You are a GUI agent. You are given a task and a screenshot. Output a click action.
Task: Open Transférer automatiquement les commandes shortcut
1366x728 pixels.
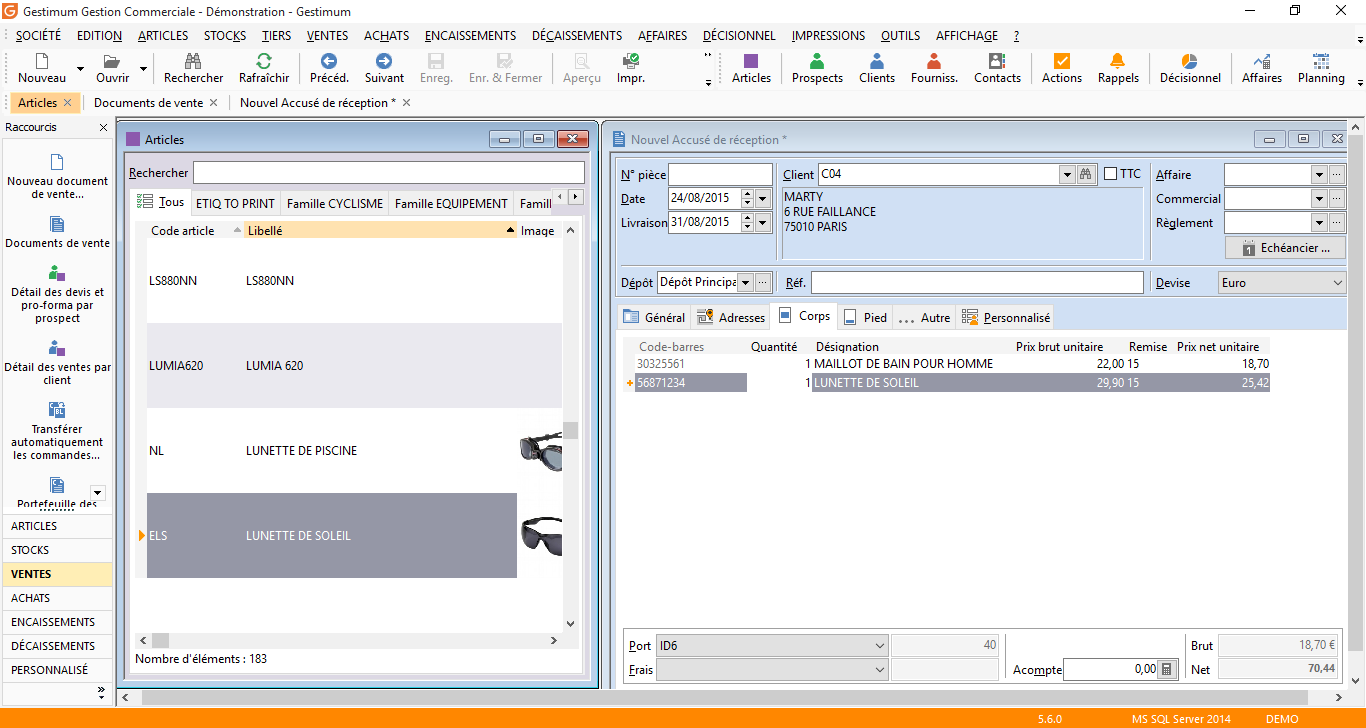pyautogui.click(x=57, y=432)
